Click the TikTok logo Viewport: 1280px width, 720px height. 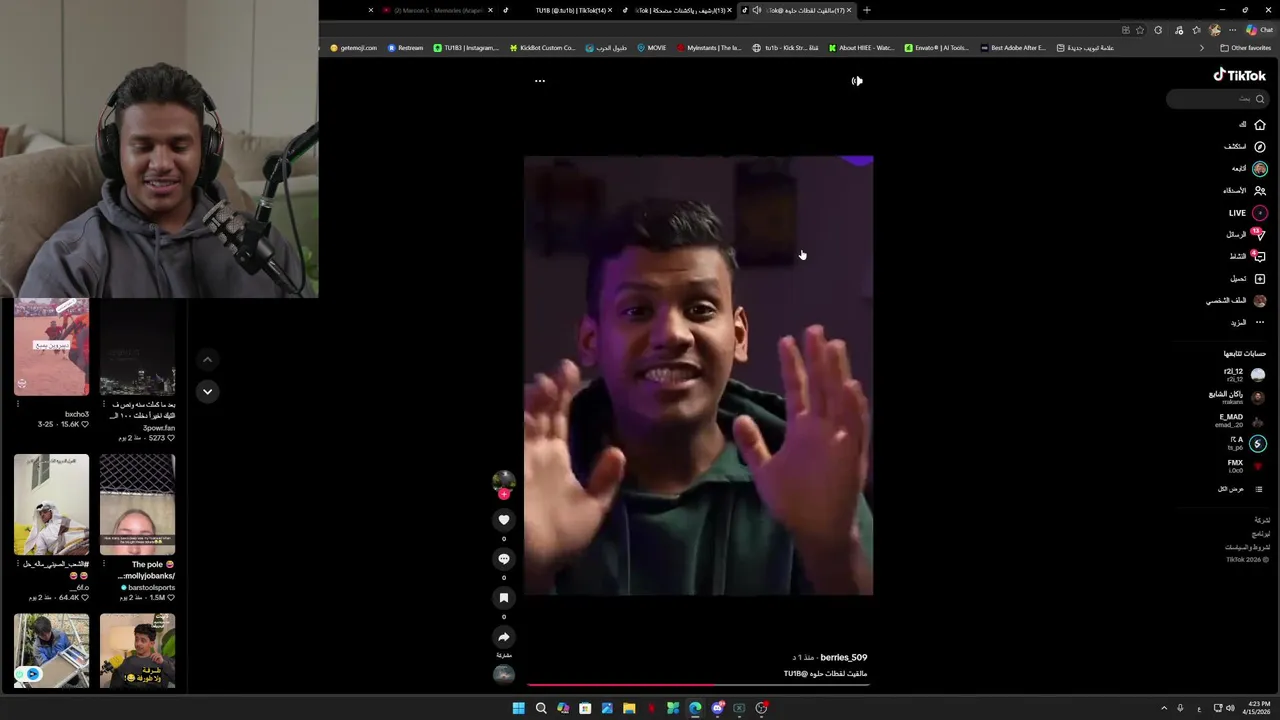[1240, 75]
